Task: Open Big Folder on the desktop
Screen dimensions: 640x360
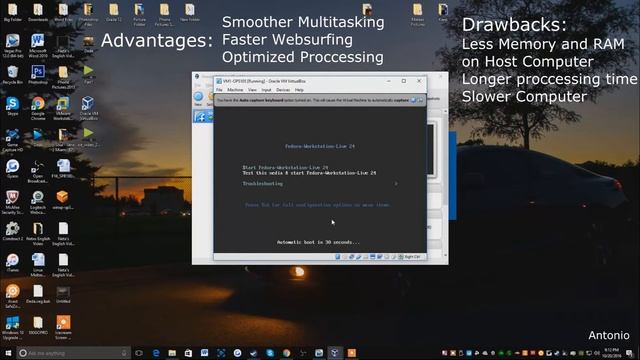Action: tap(13, 13)
